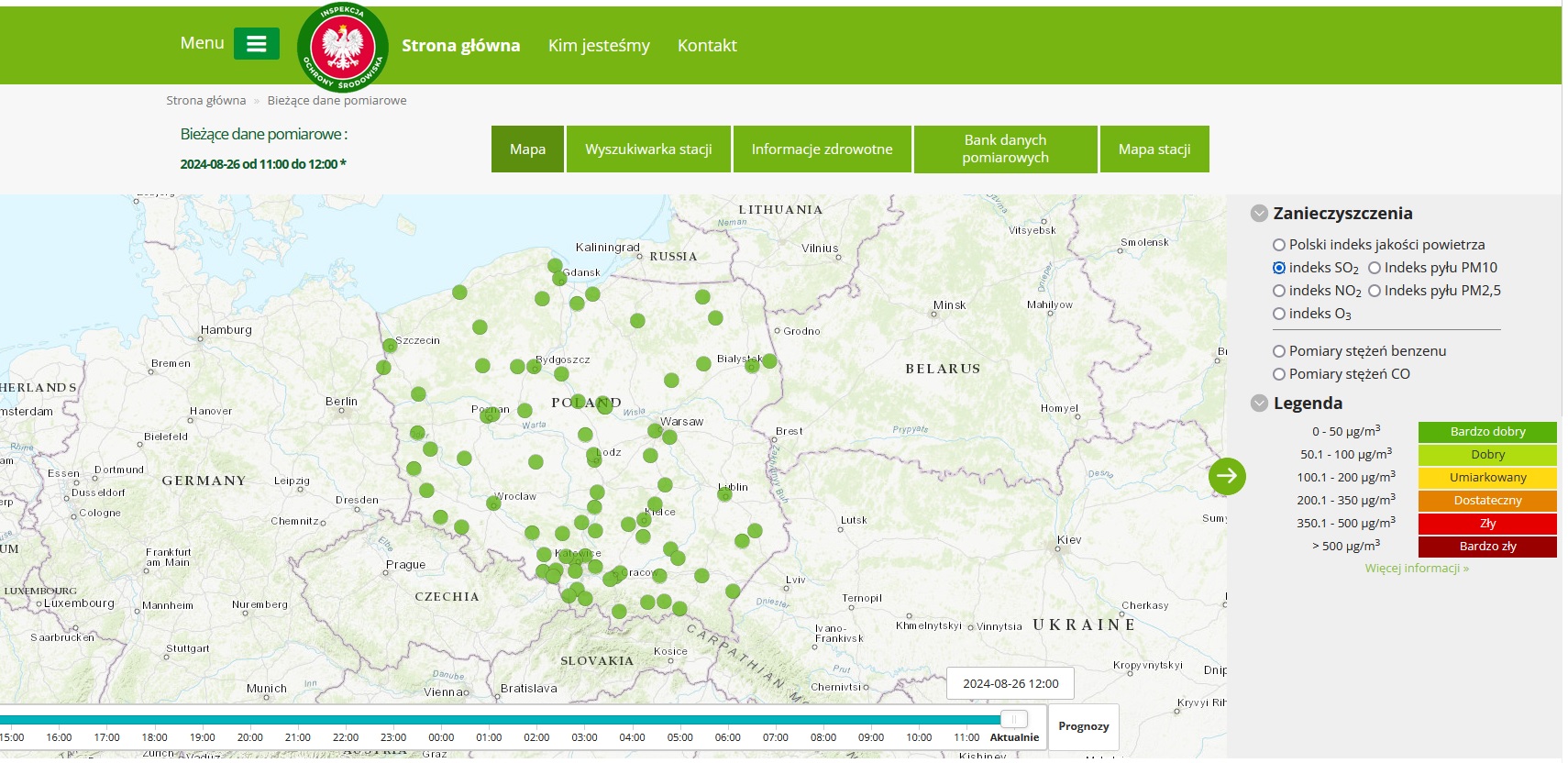Open Mapa stacji tab
Image resolution: width=1568 pixels, height=763 pixels.
1154,149
